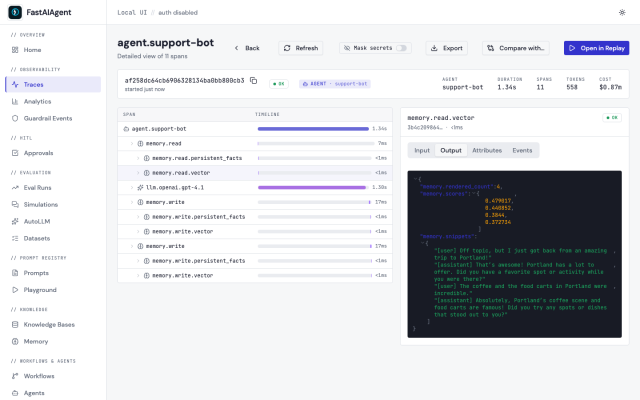The image size is (640, 400).
Task: Open the Traces sidebar item
Action: 53,84
